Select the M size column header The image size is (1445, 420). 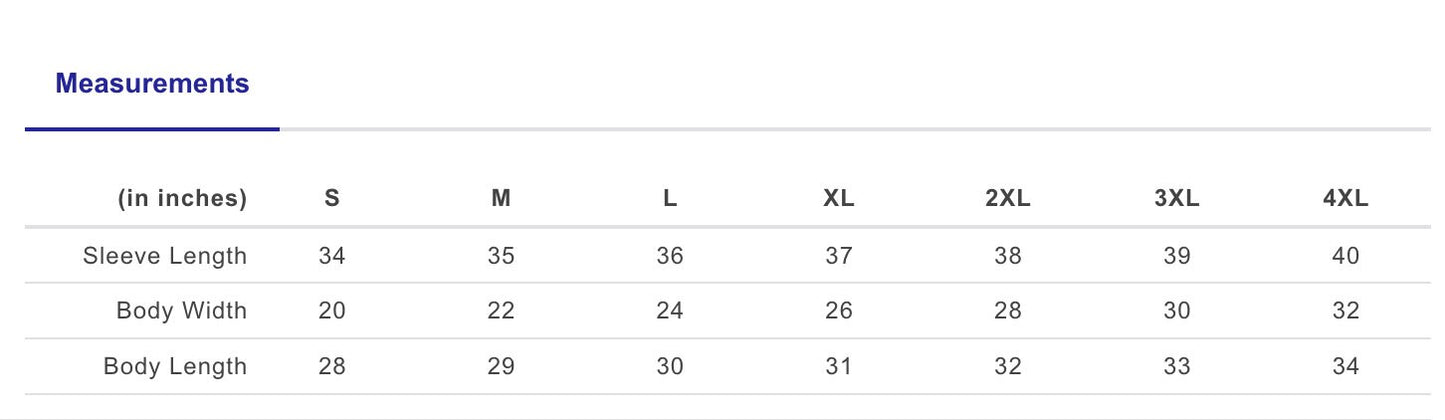pos(501,198)
